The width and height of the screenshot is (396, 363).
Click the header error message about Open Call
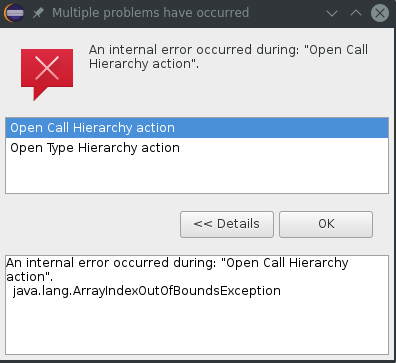click(x=228, y=57)
